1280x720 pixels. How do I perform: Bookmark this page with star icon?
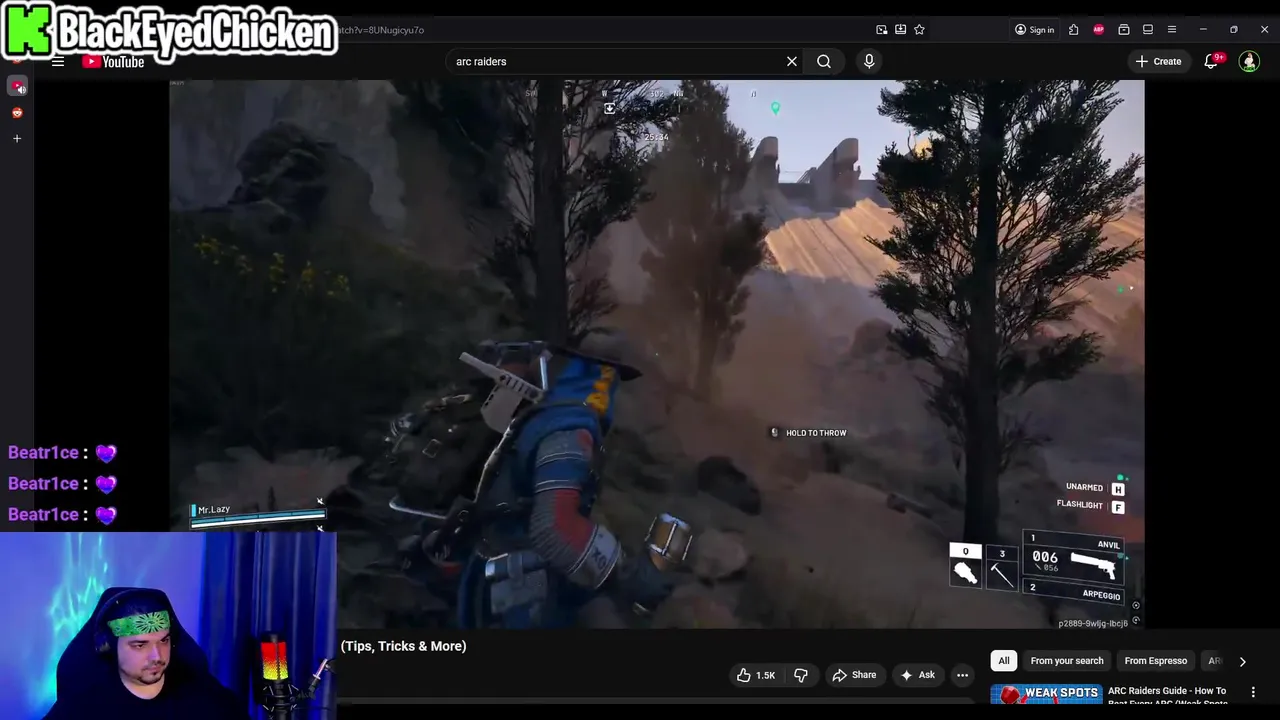coord(919,30)
